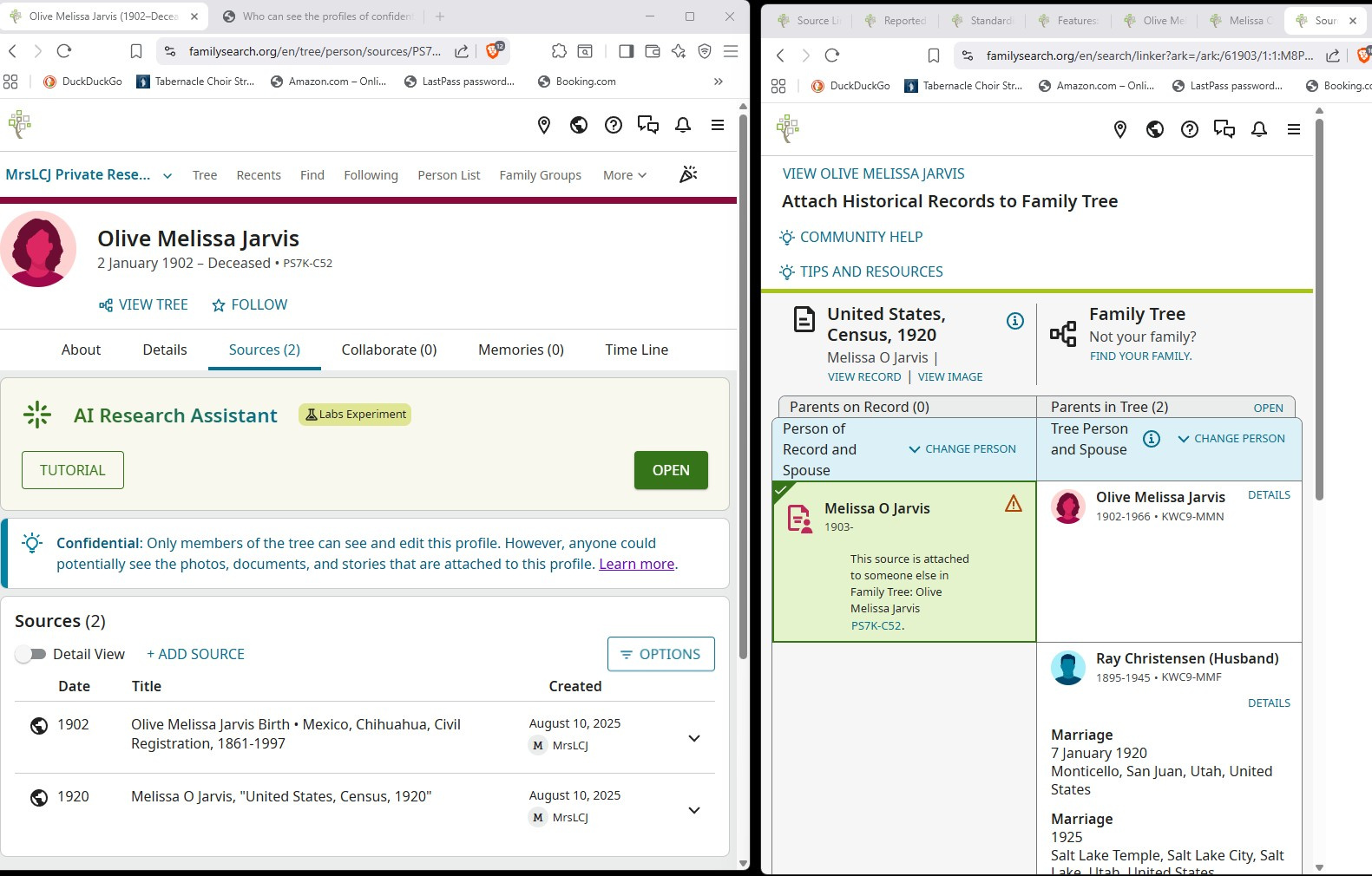The width and height of the screenshot is (1372, 876).
Task: Expand 1920 Melissa O Jarvis census source
Action: (x=694, y=810)
